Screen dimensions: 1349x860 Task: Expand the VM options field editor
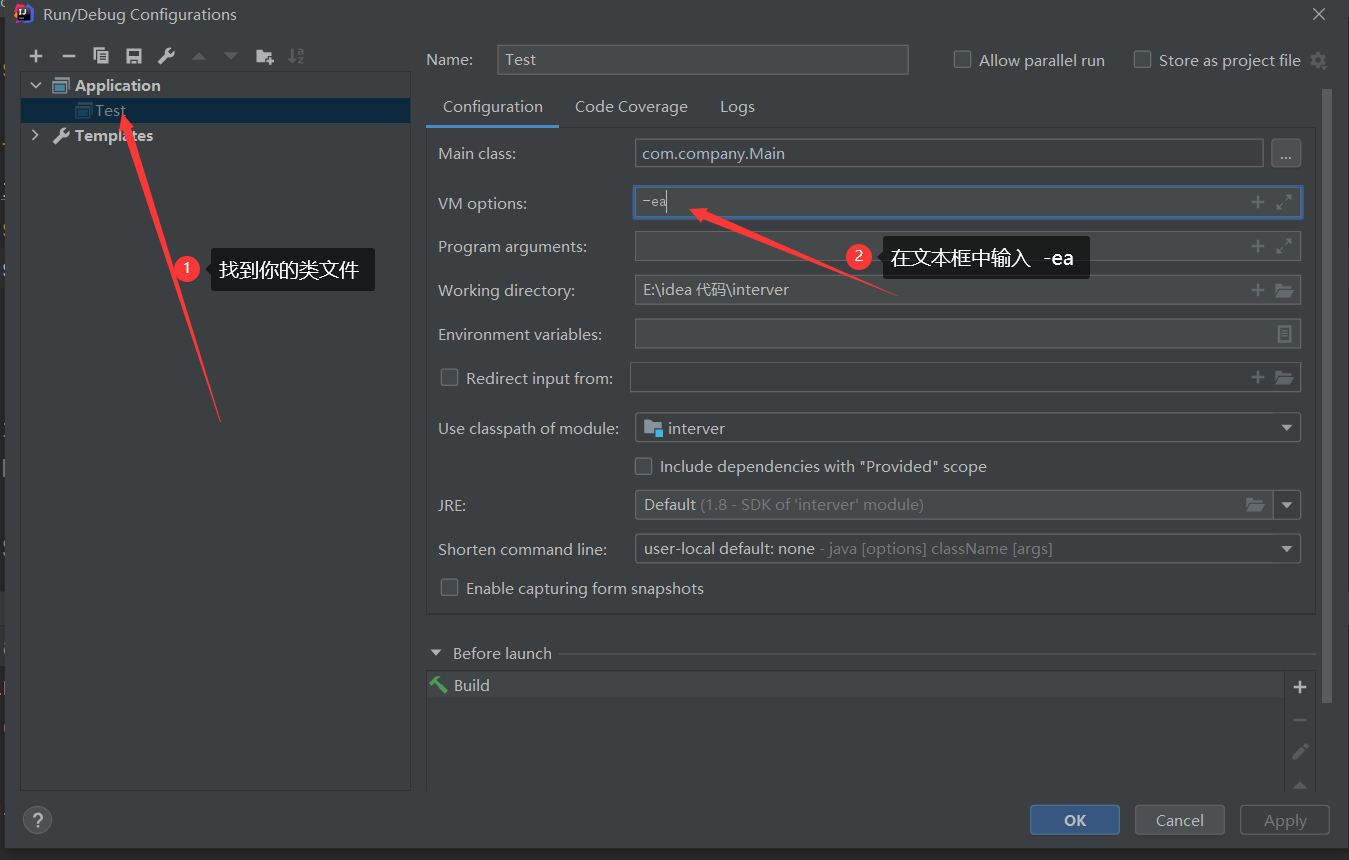[1286, 202]
